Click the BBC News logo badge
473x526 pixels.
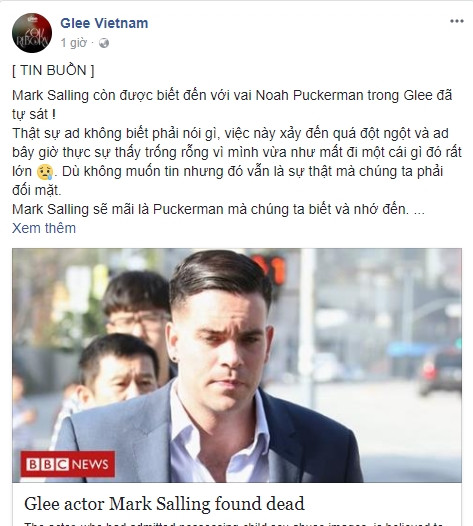click(67, 464)
